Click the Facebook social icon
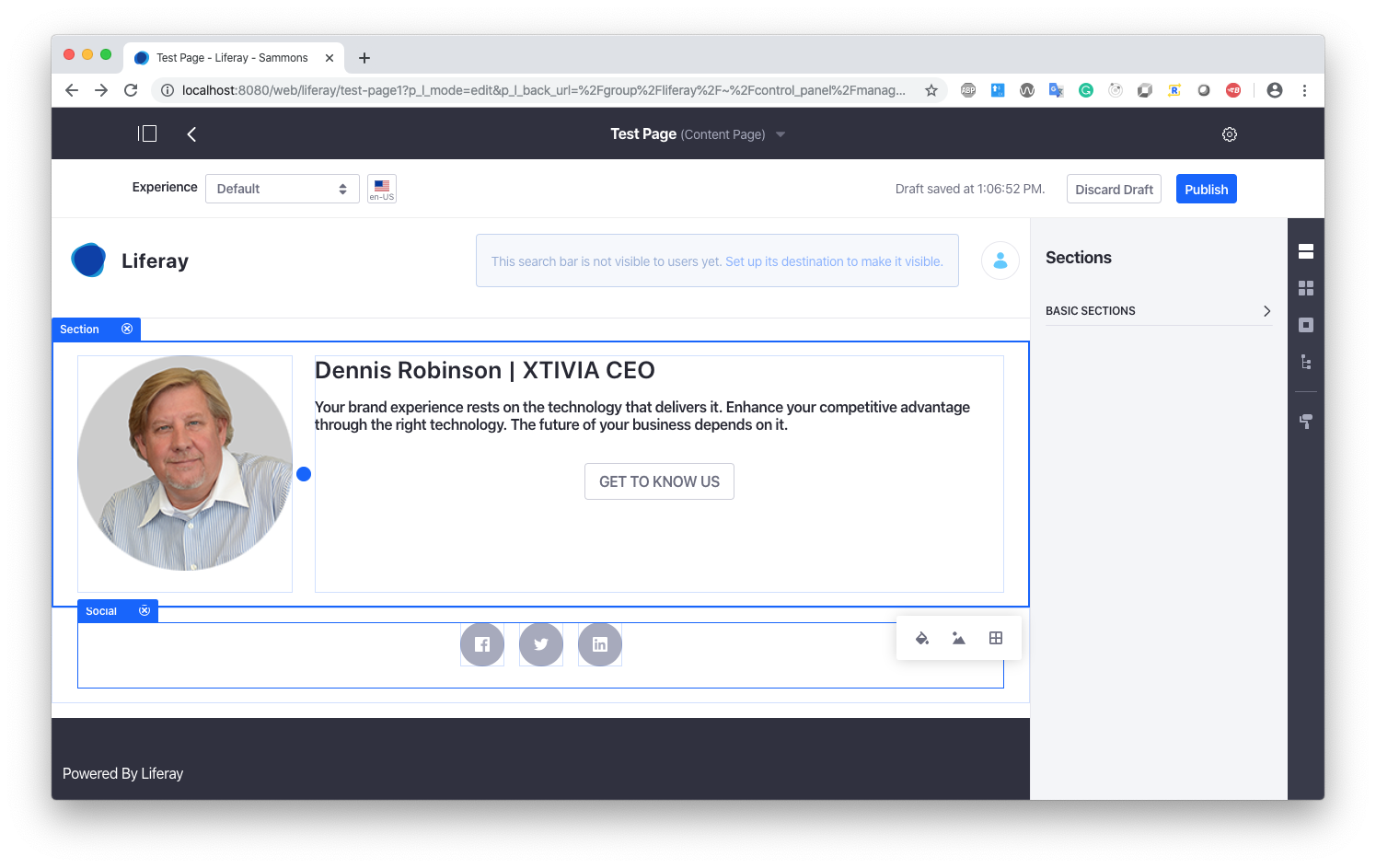1376x868 pixels. 482,644
